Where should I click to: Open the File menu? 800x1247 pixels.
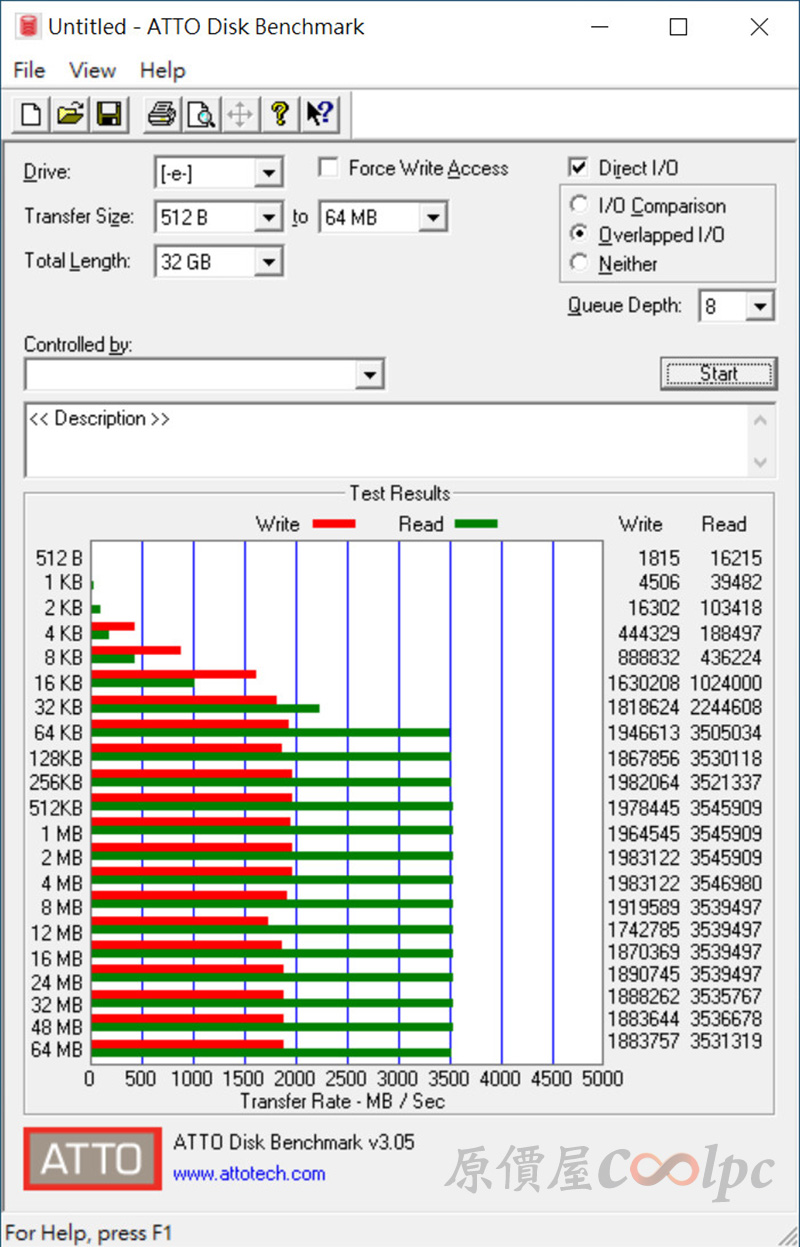point(29,71)
